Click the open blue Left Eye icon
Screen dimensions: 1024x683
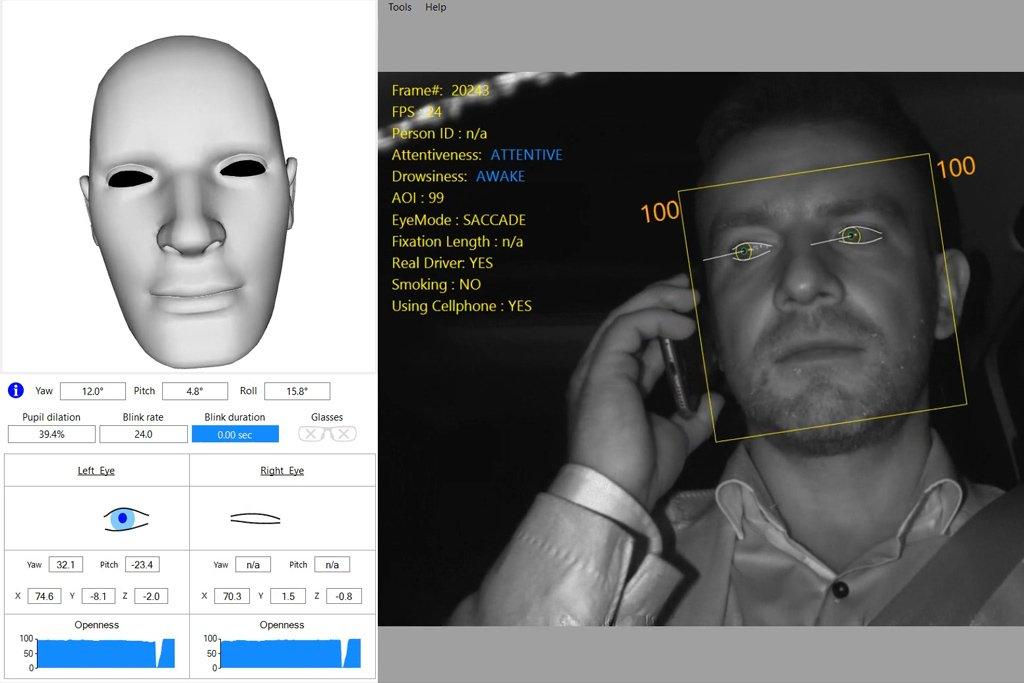tap(126, 518)
